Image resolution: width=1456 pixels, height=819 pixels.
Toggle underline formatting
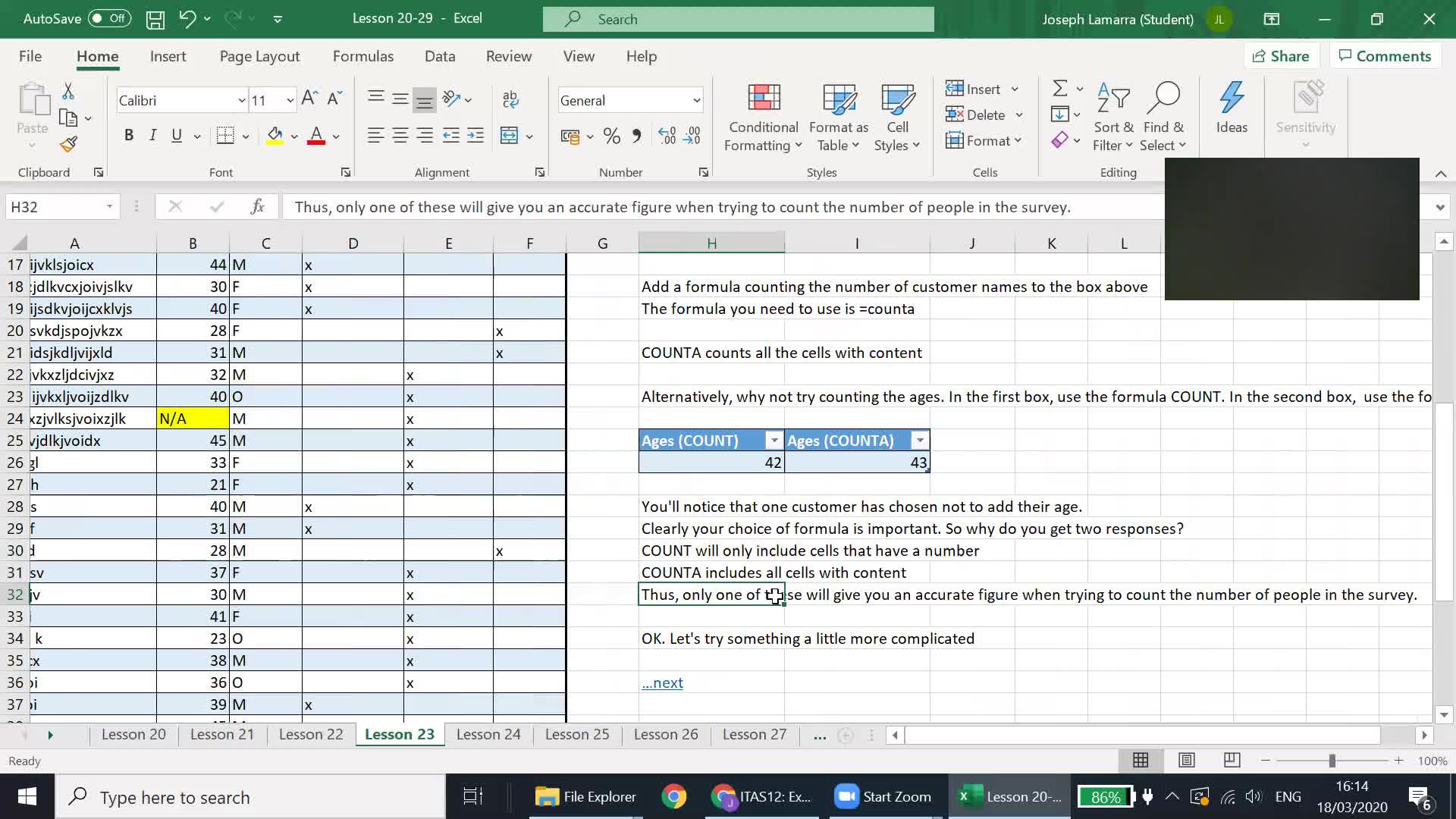175,135
